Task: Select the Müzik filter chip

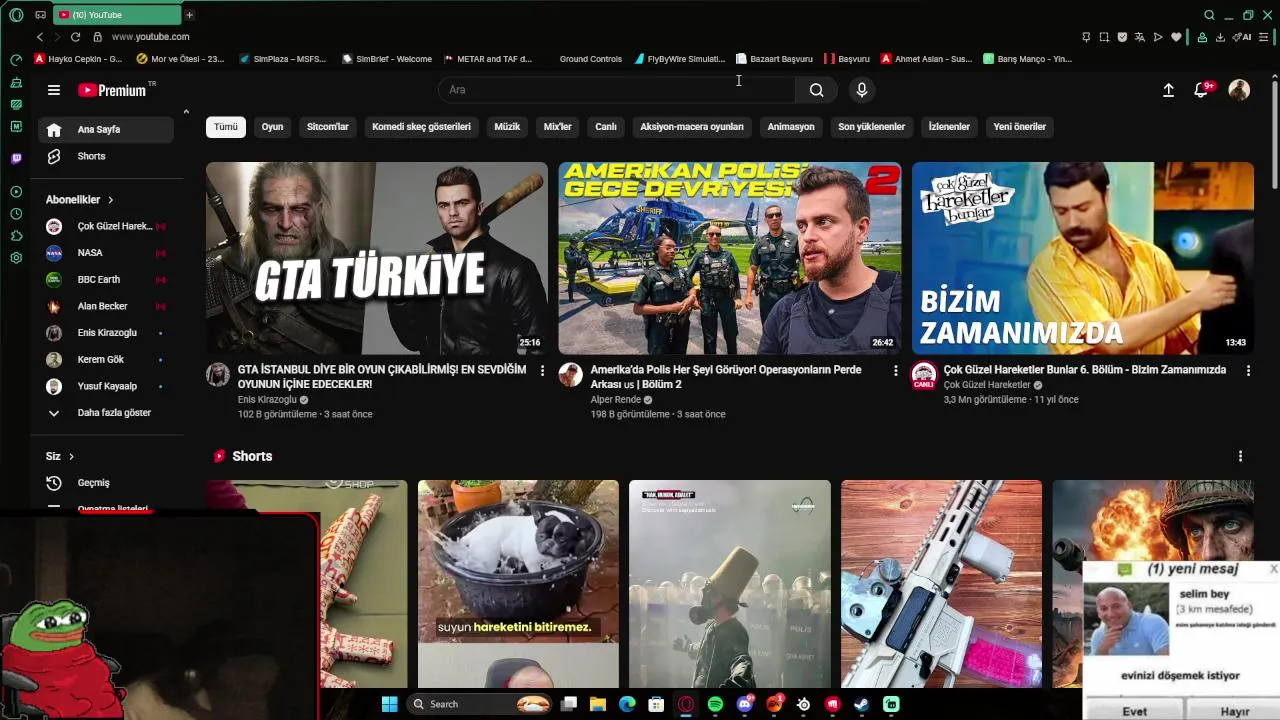Action: [507, 127]
